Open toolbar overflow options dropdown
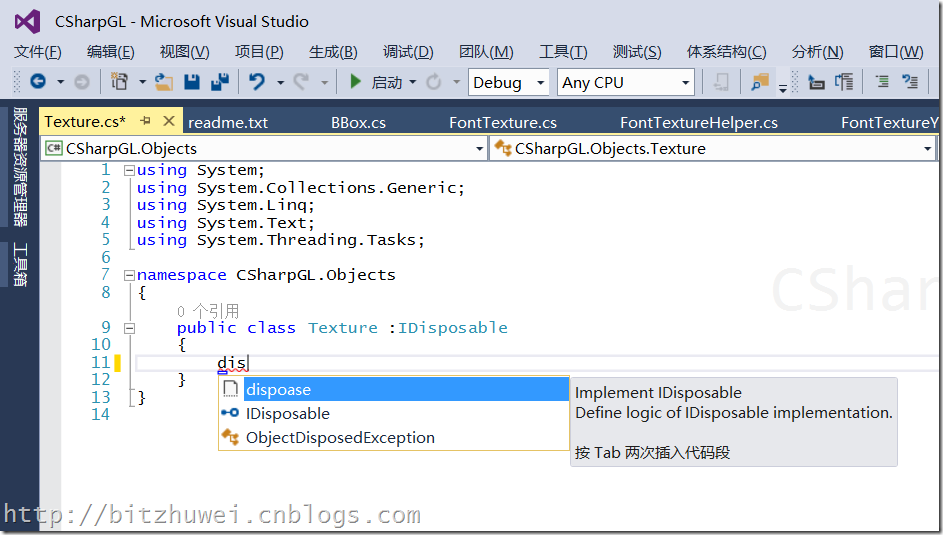The width and height of the screenshot is (943, 535). (x=783, y=88)
